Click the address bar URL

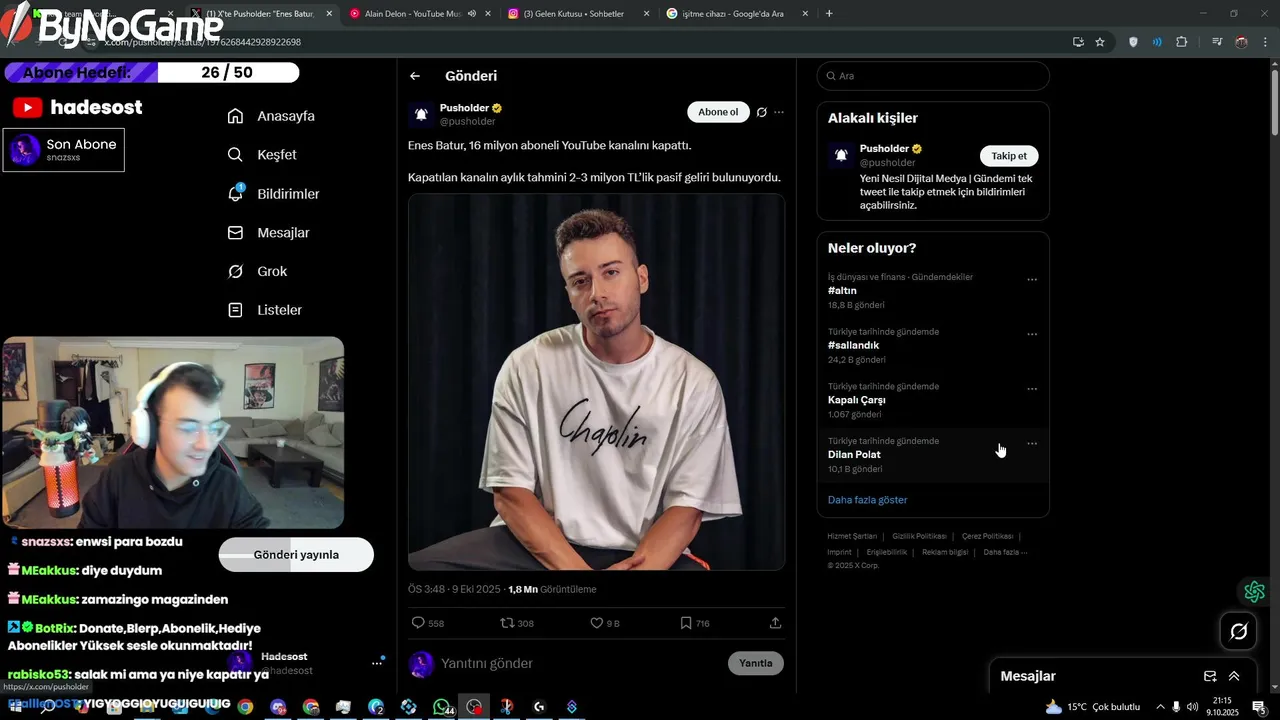[x=202, y=42]
